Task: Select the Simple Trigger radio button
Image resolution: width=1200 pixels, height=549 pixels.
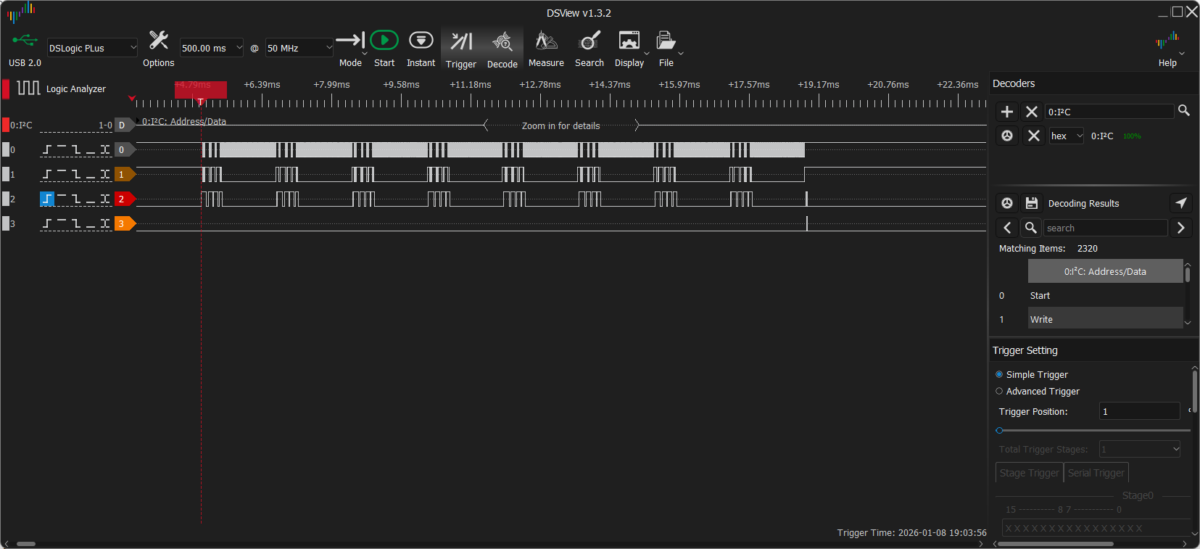Action: tap(999, 374)
